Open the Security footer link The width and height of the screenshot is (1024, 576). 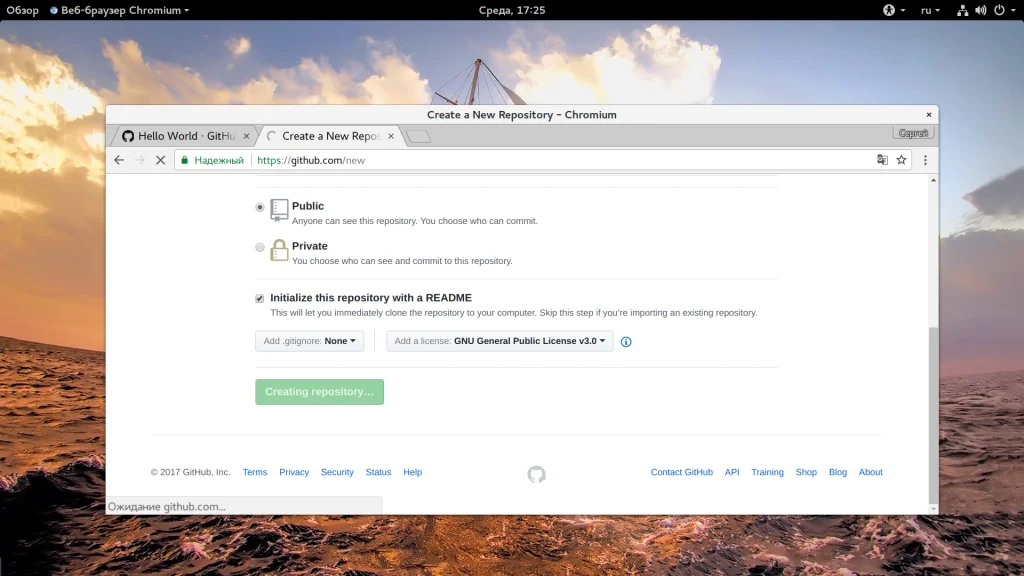pyautogui.click(x=337, y=472)
